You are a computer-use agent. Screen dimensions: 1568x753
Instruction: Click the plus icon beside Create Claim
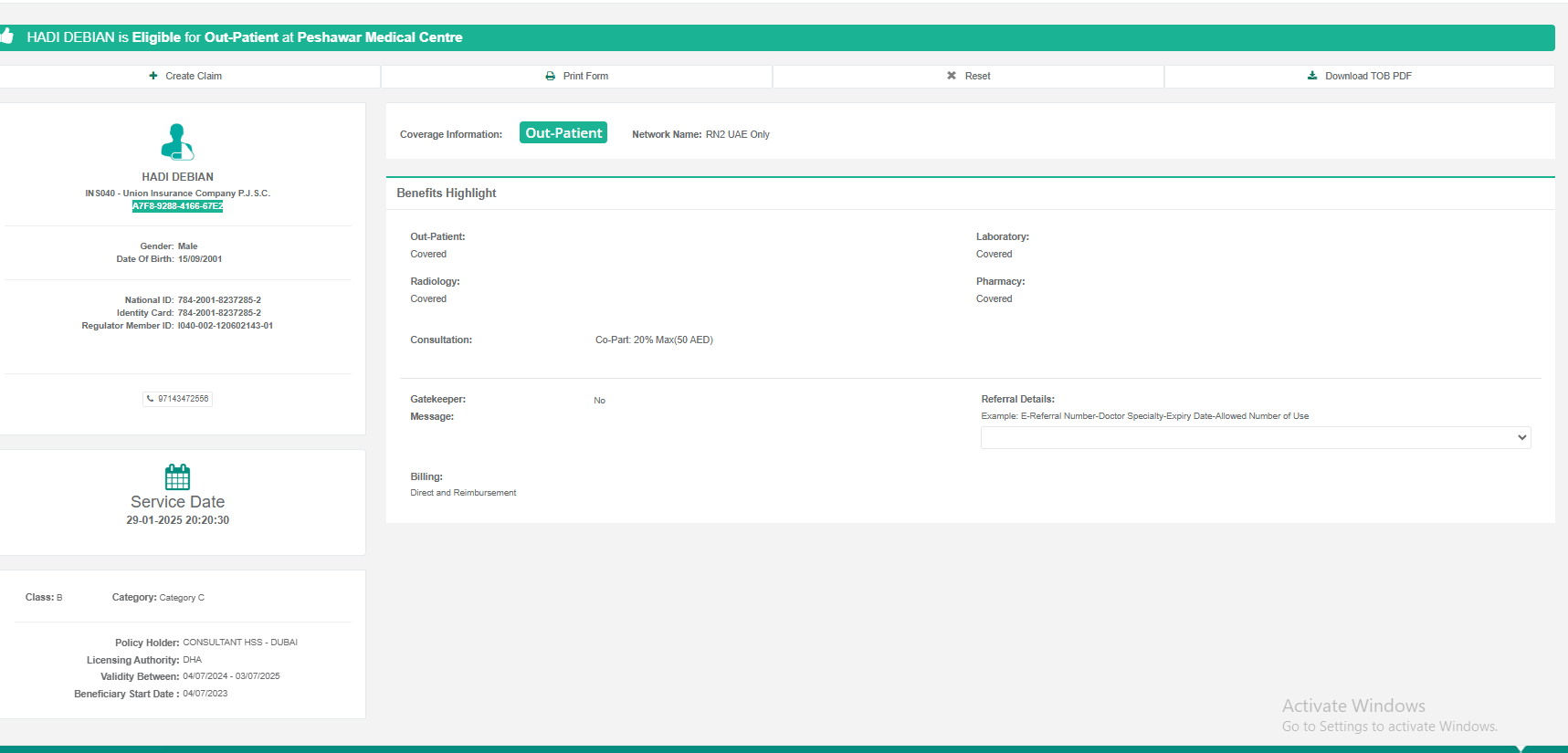click(x=153, y=76)
